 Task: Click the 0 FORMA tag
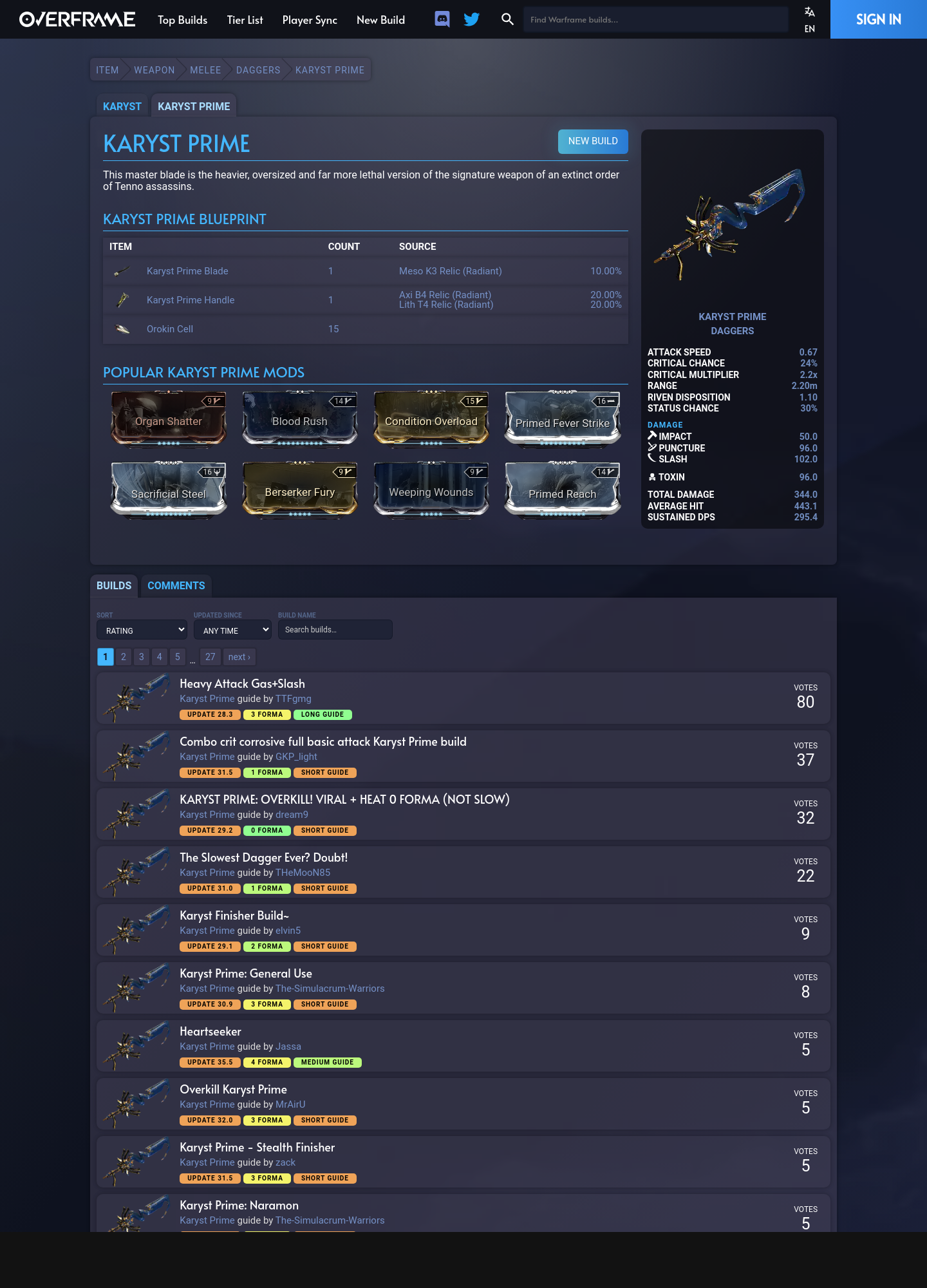coord(267,831)
